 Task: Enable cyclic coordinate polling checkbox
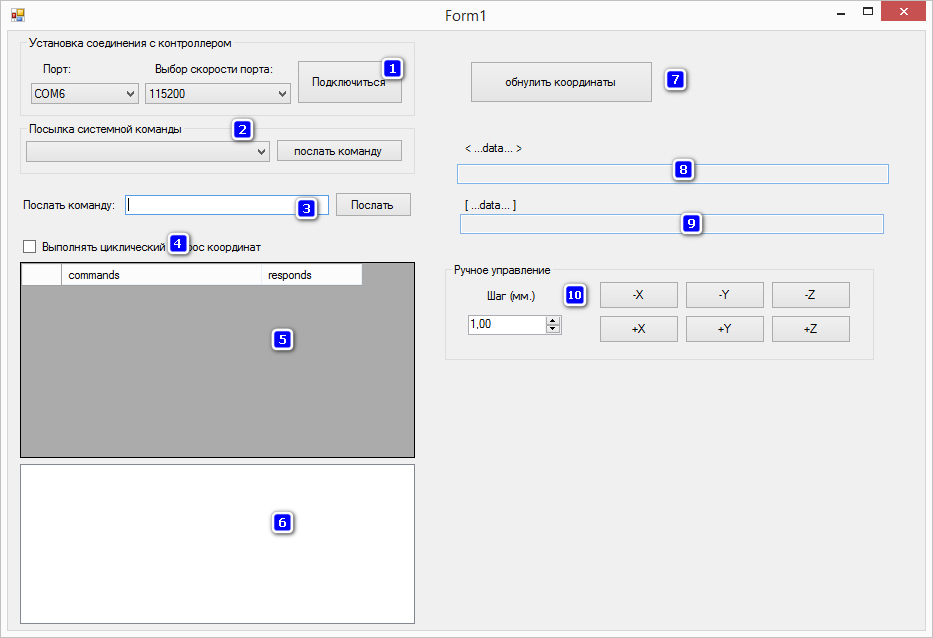(29, 246)
